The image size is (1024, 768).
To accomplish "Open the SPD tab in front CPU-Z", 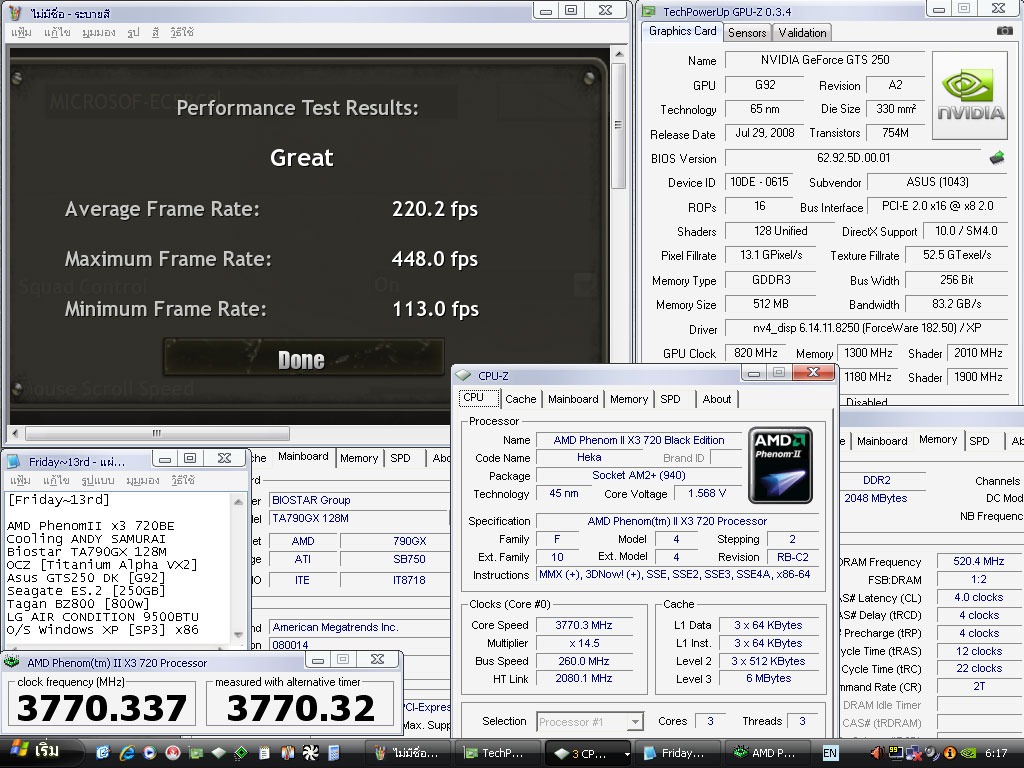I will tap(670, 399).
